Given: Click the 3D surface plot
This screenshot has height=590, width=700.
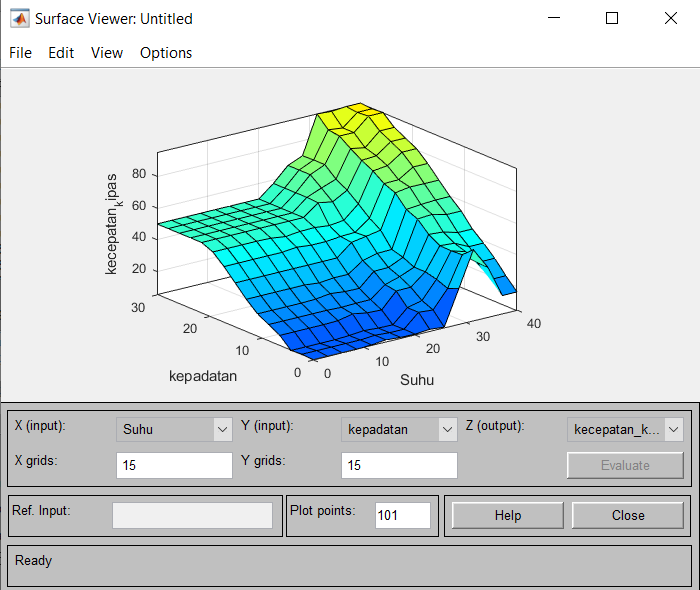Looking at the screenshot, I should [337, 232].
